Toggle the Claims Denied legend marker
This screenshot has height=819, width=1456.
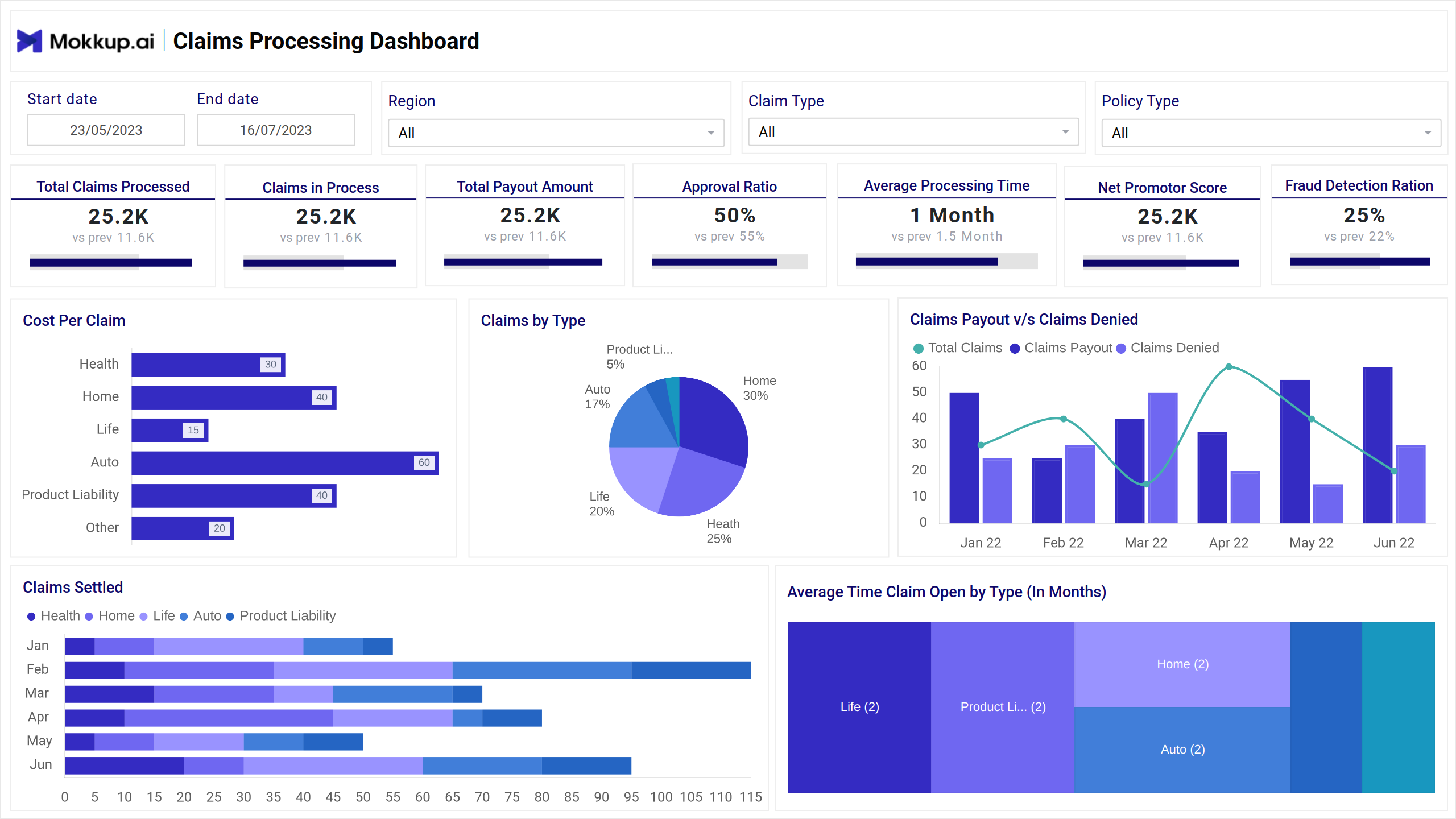click(1121, 349)
